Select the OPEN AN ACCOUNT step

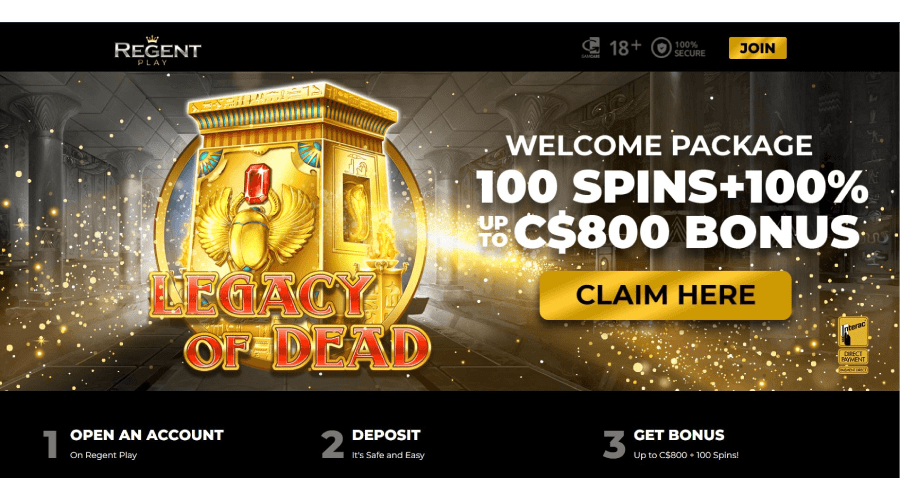click(x=146, y=435)
